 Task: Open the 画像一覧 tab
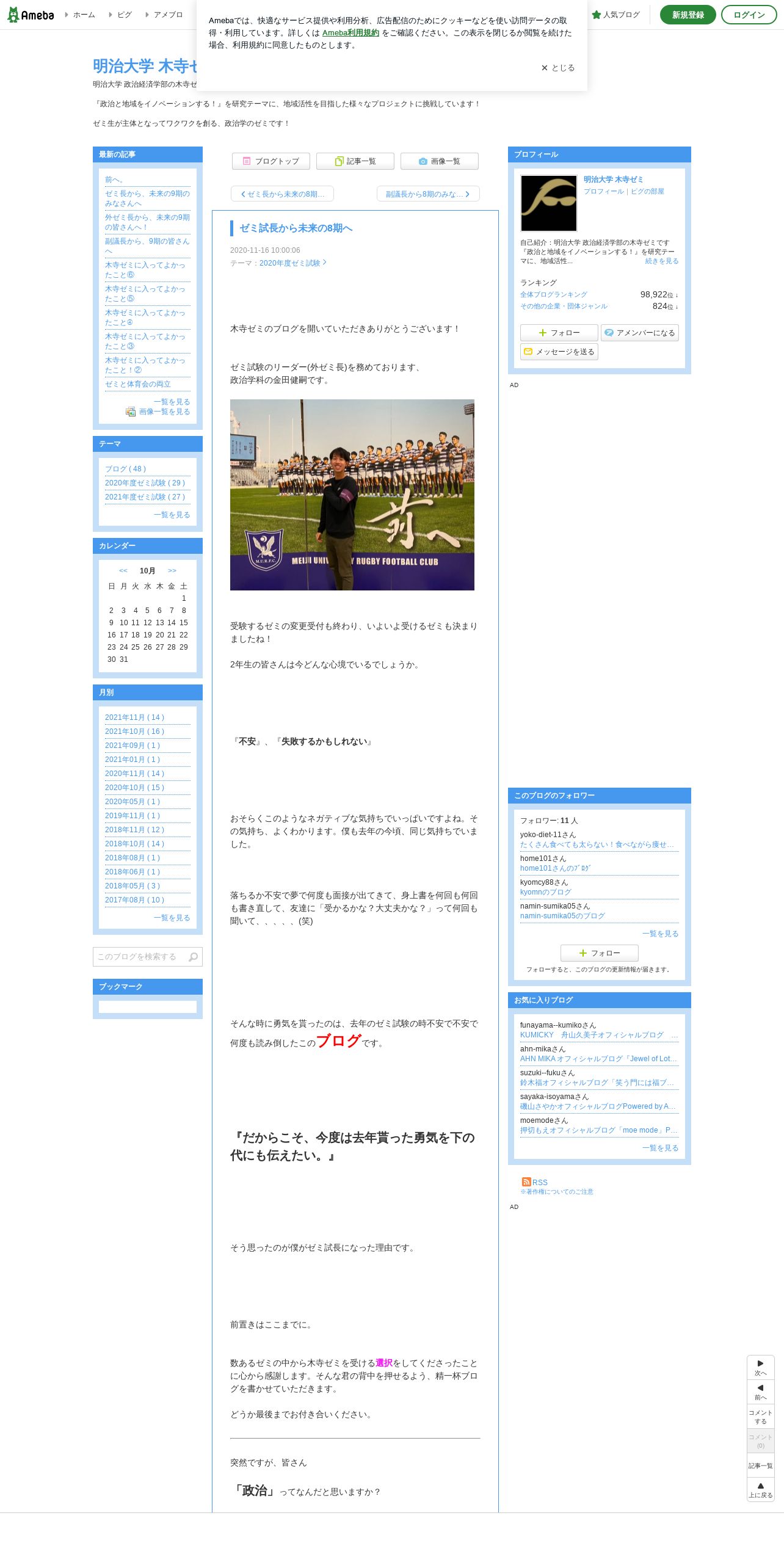(440, 161)
